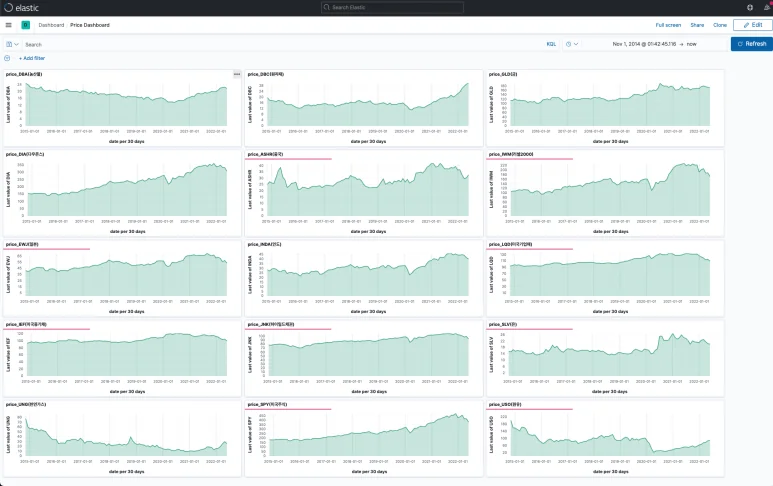Open the help menu icon in header

(x=750, y=7)
